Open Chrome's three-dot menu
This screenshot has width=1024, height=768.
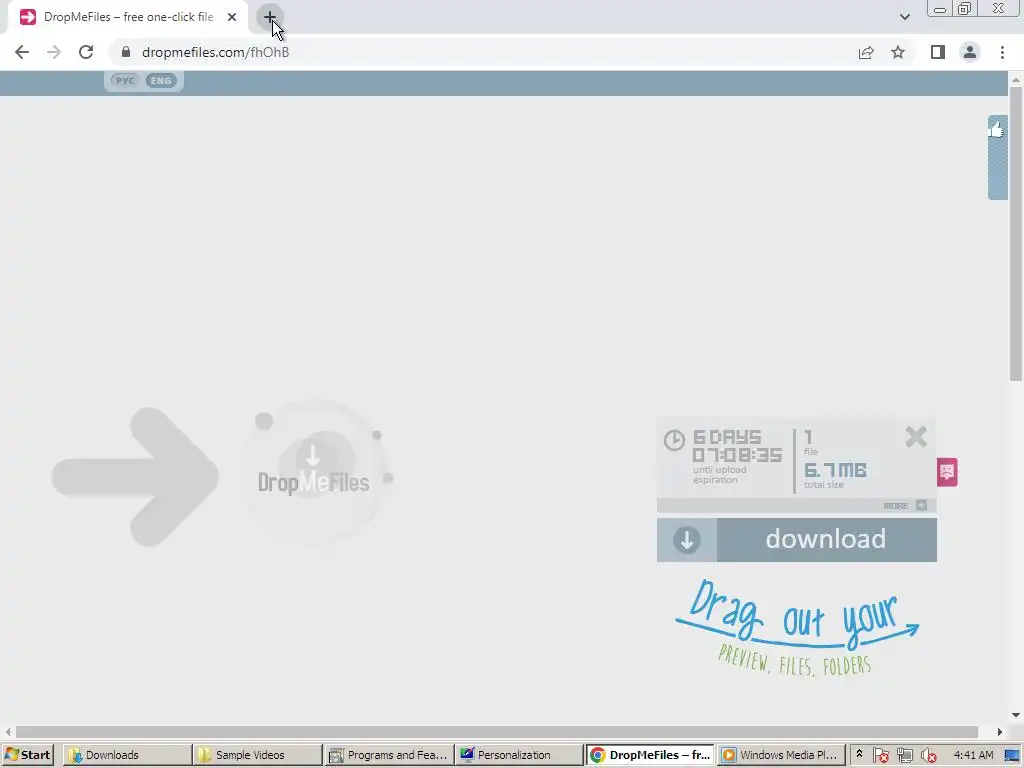1002,52
